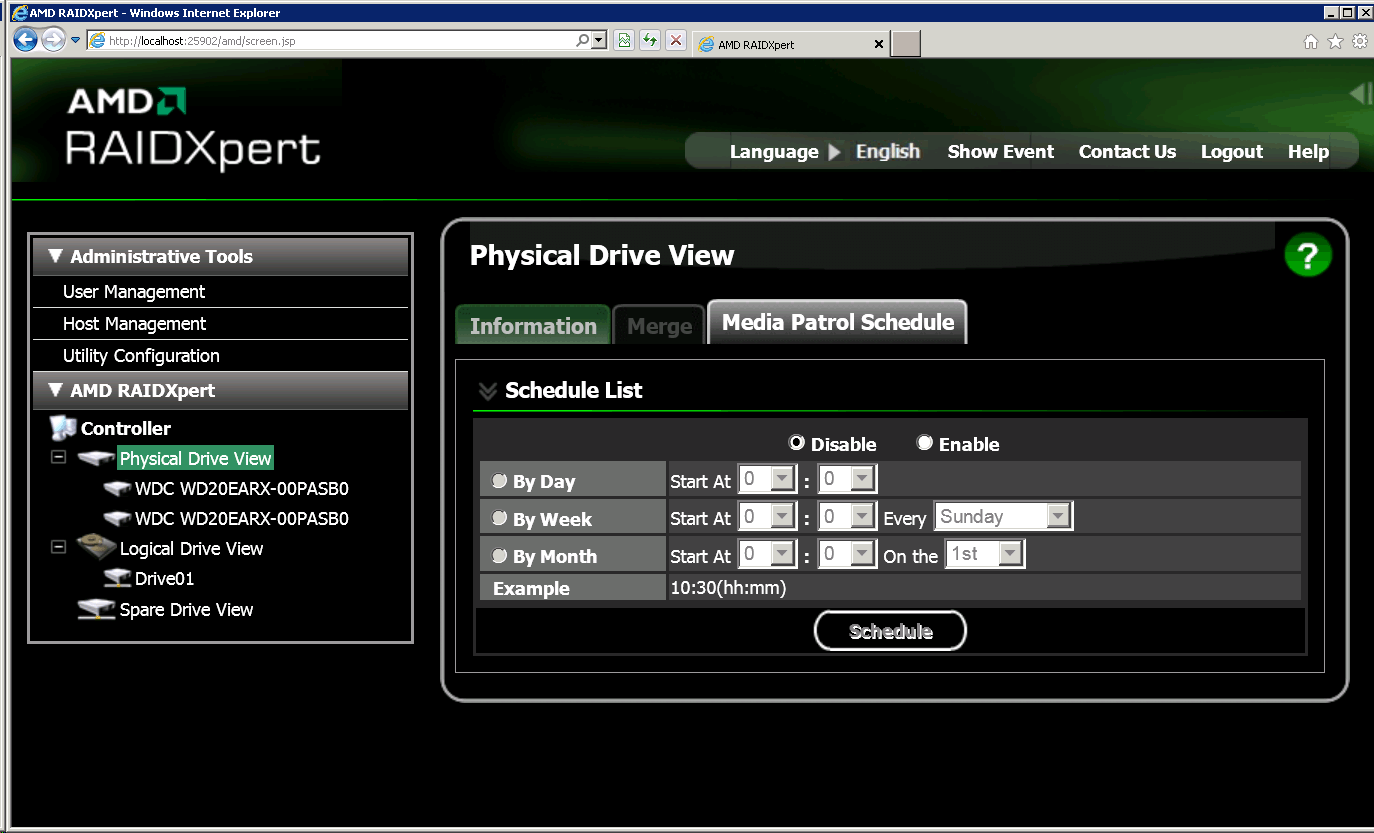Image resolution: width=1374 pixels, height=833 pixels.
Task: Open User Management
Action: [x=134, y=291]
